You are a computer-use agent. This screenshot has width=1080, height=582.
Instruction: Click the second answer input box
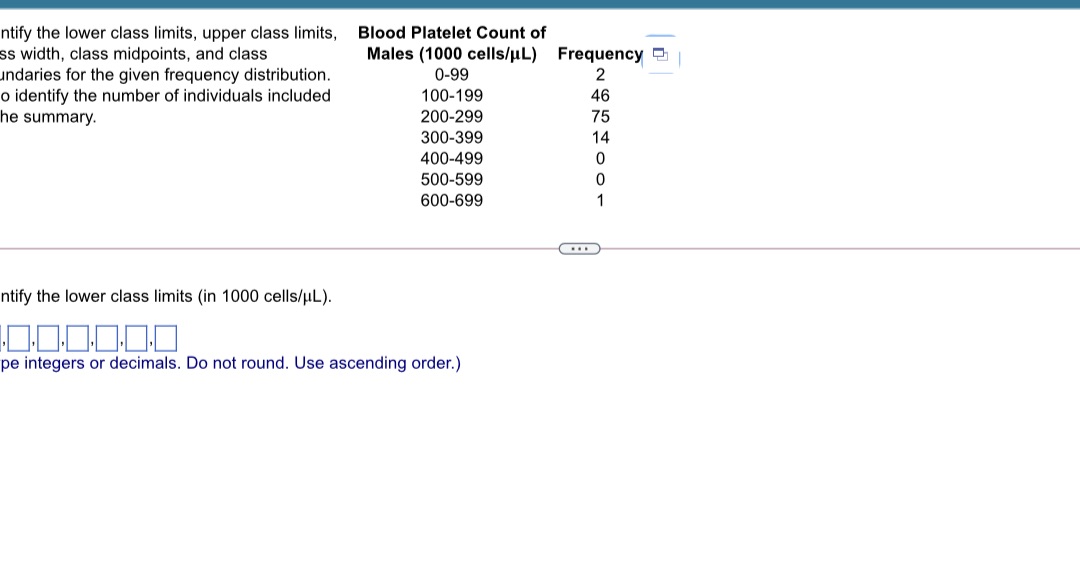pos(46,338)
